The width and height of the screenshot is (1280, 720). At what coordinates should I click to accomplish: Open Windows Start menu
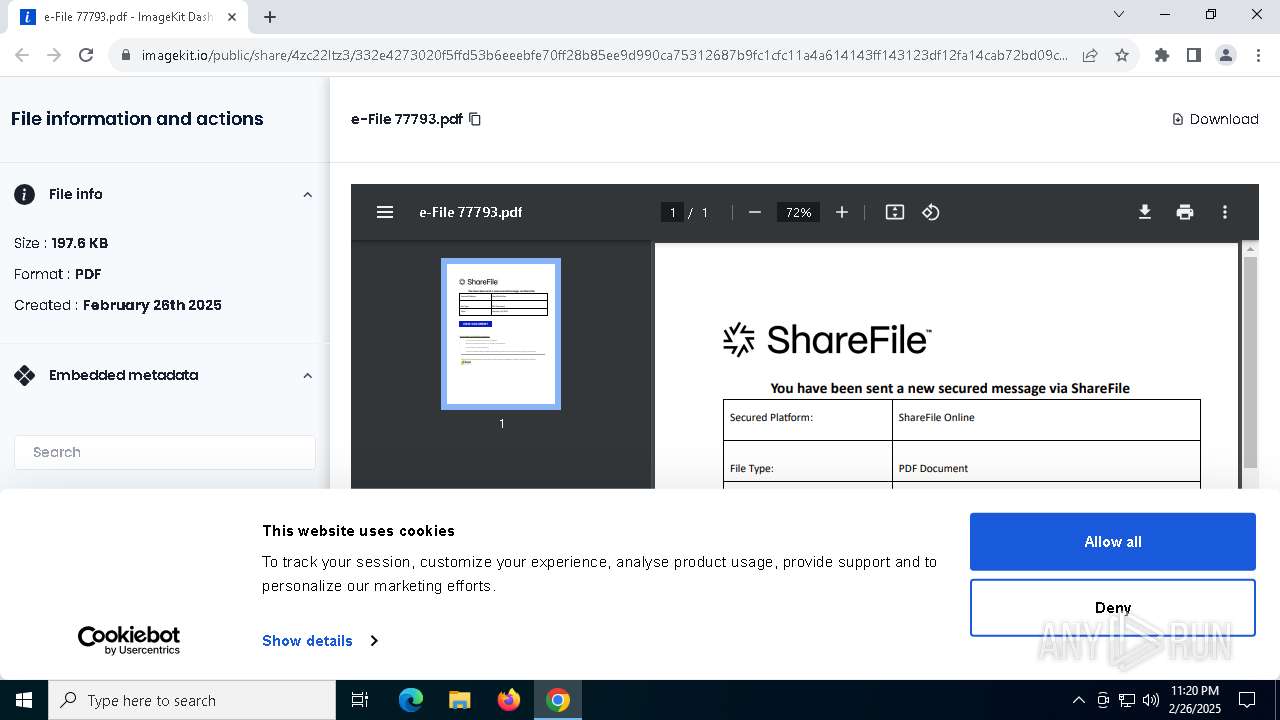[24, 700]
